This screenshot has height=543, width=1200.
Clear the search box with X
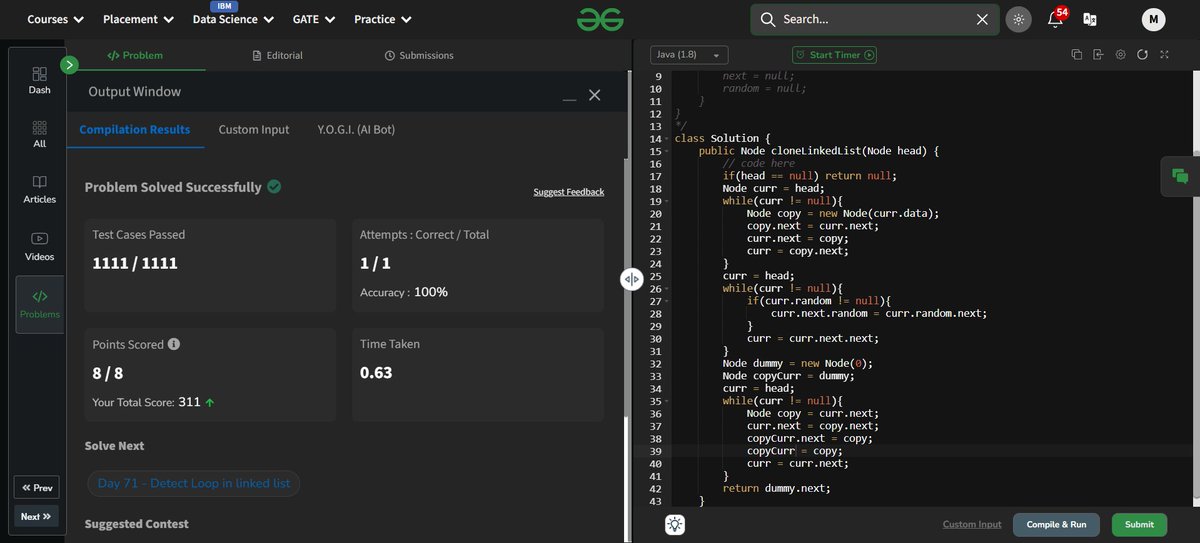(982, 19)
